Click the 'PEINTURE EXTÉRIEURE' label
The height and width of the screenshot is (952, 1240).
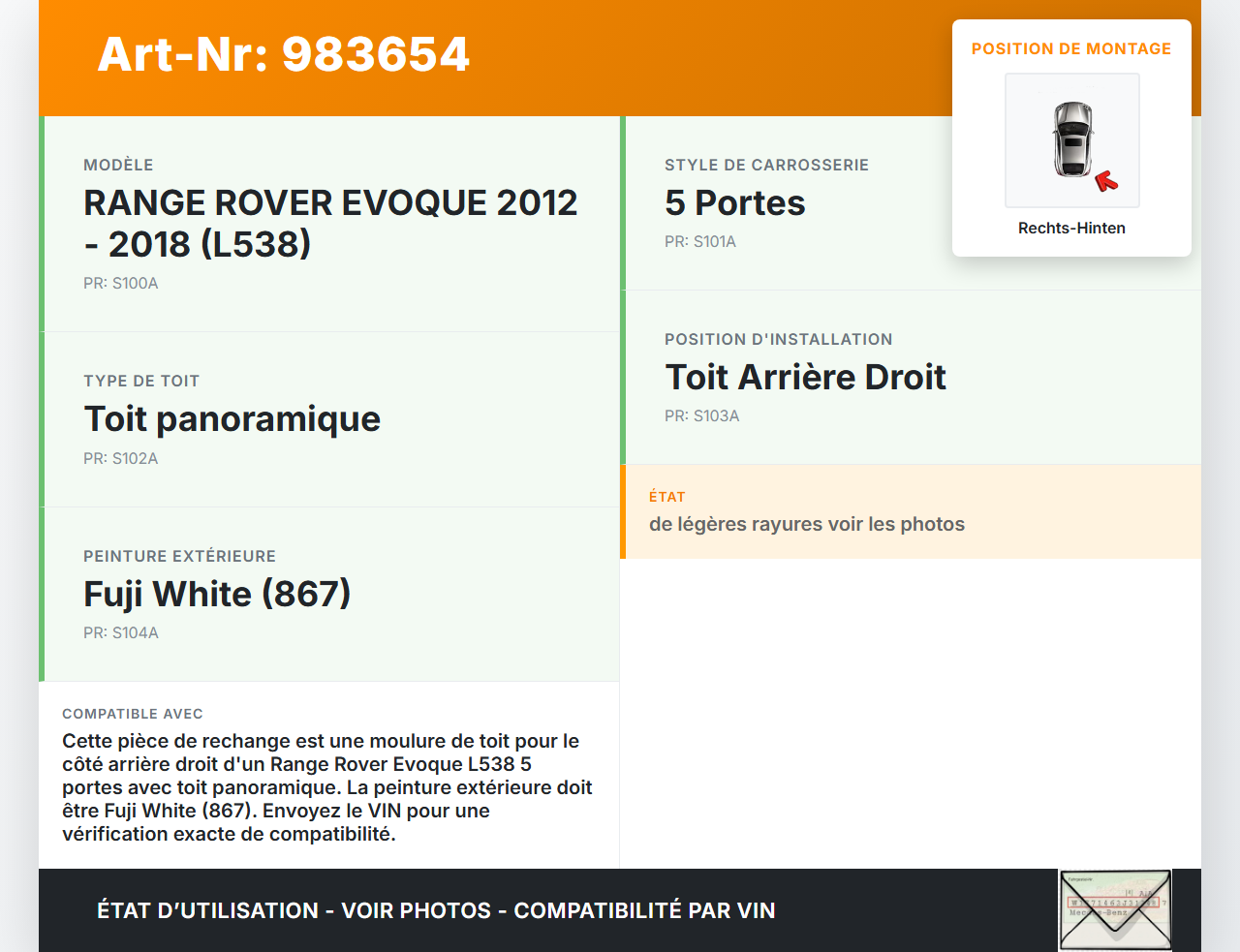179,557
